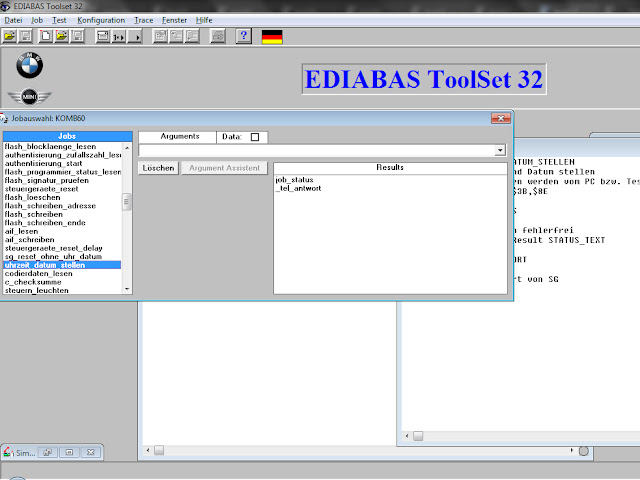Image resolution: width=640 pixels, height=480 pixels.
Task: Select the steuergeraete_reset job
Action: [x=62, y=189]
